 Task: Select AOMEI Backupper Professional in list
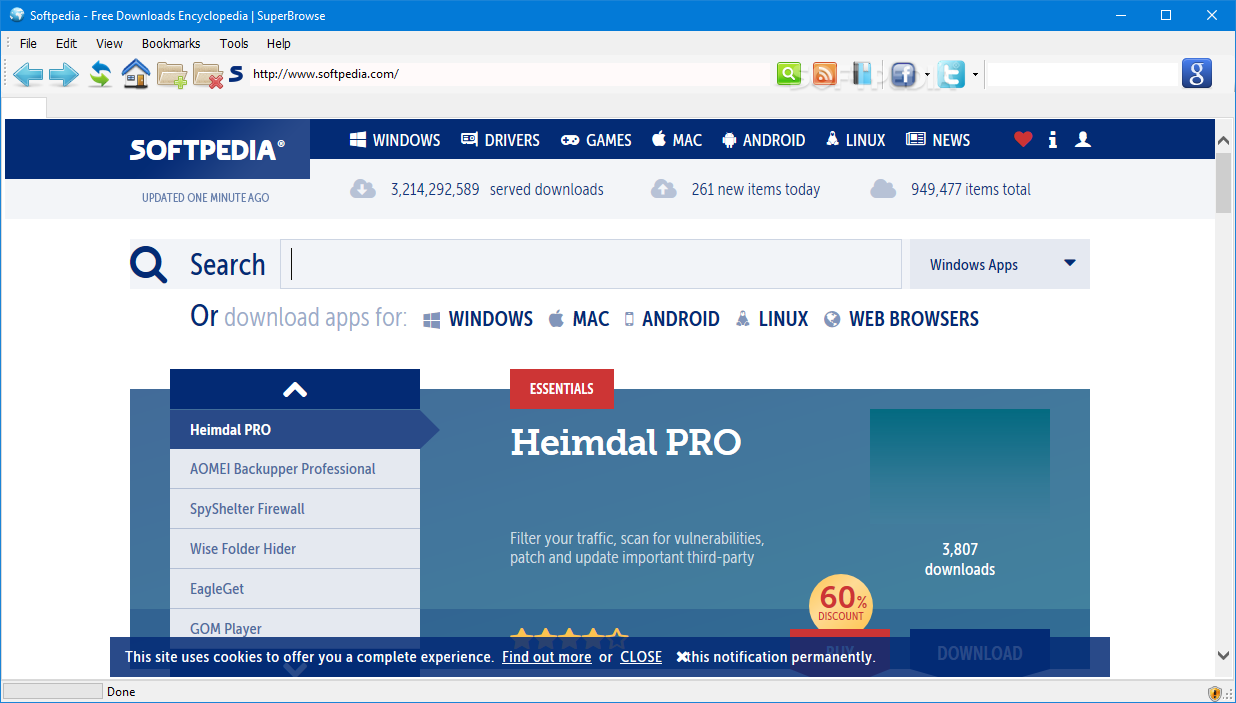click(295, 469)
